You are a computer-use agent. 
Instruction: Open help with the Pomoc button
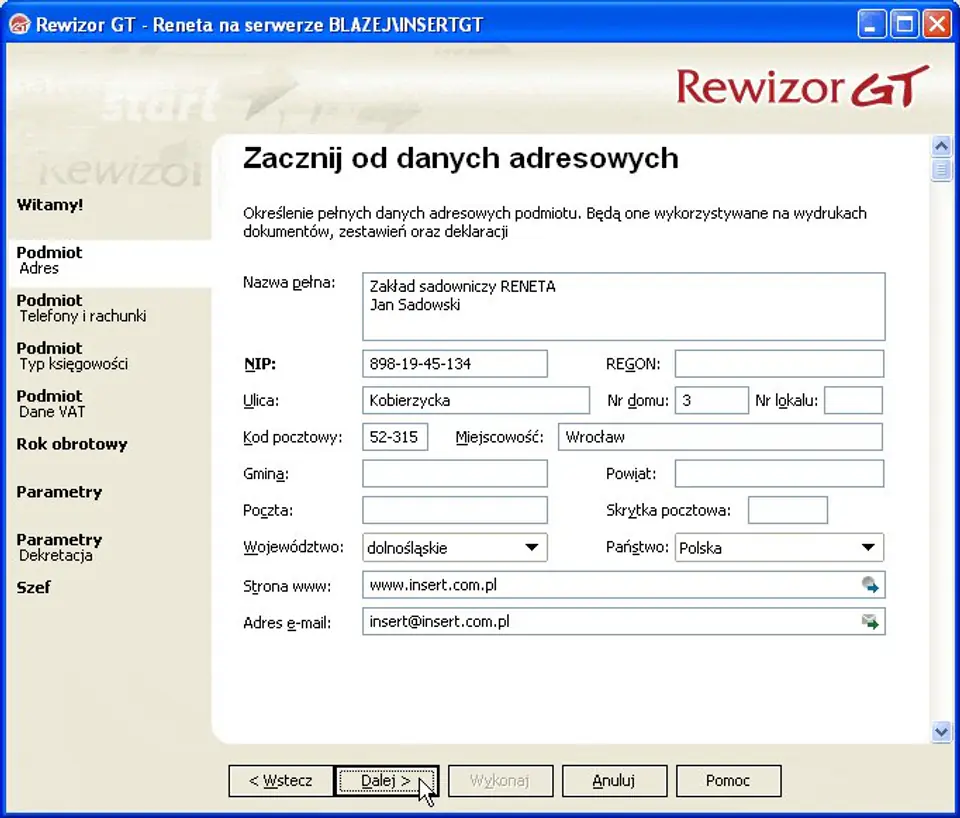tap(729, 781)
